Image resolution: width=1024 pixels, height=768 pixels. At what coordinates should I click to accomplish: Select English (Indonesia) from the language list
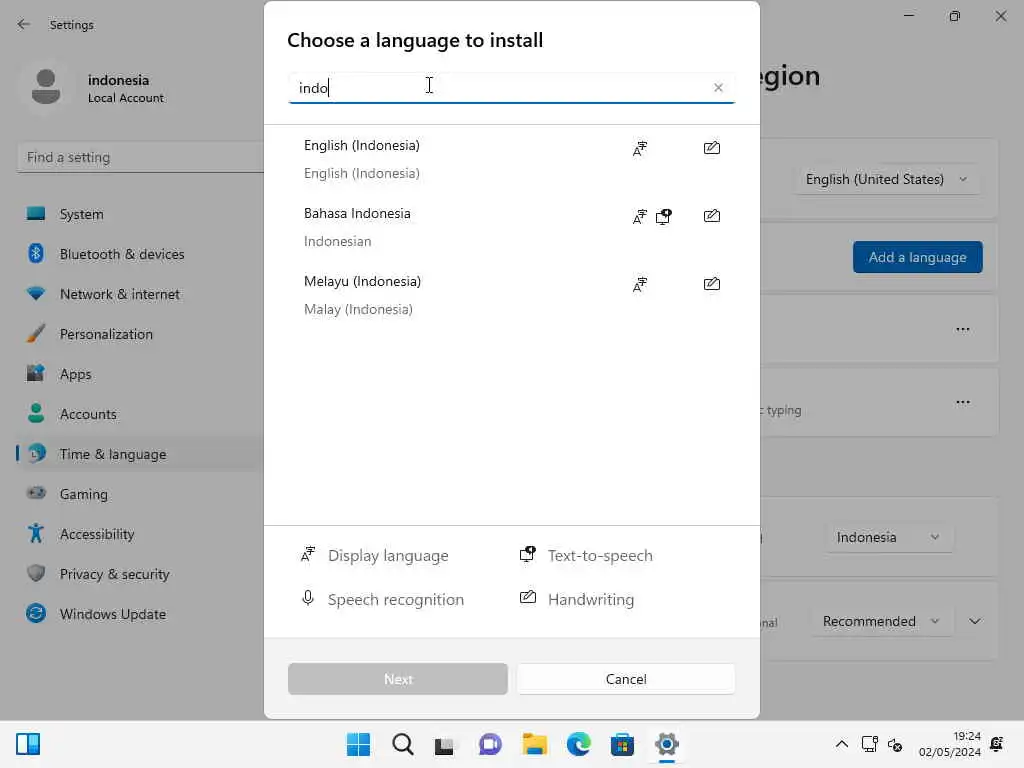click(512, 159)
